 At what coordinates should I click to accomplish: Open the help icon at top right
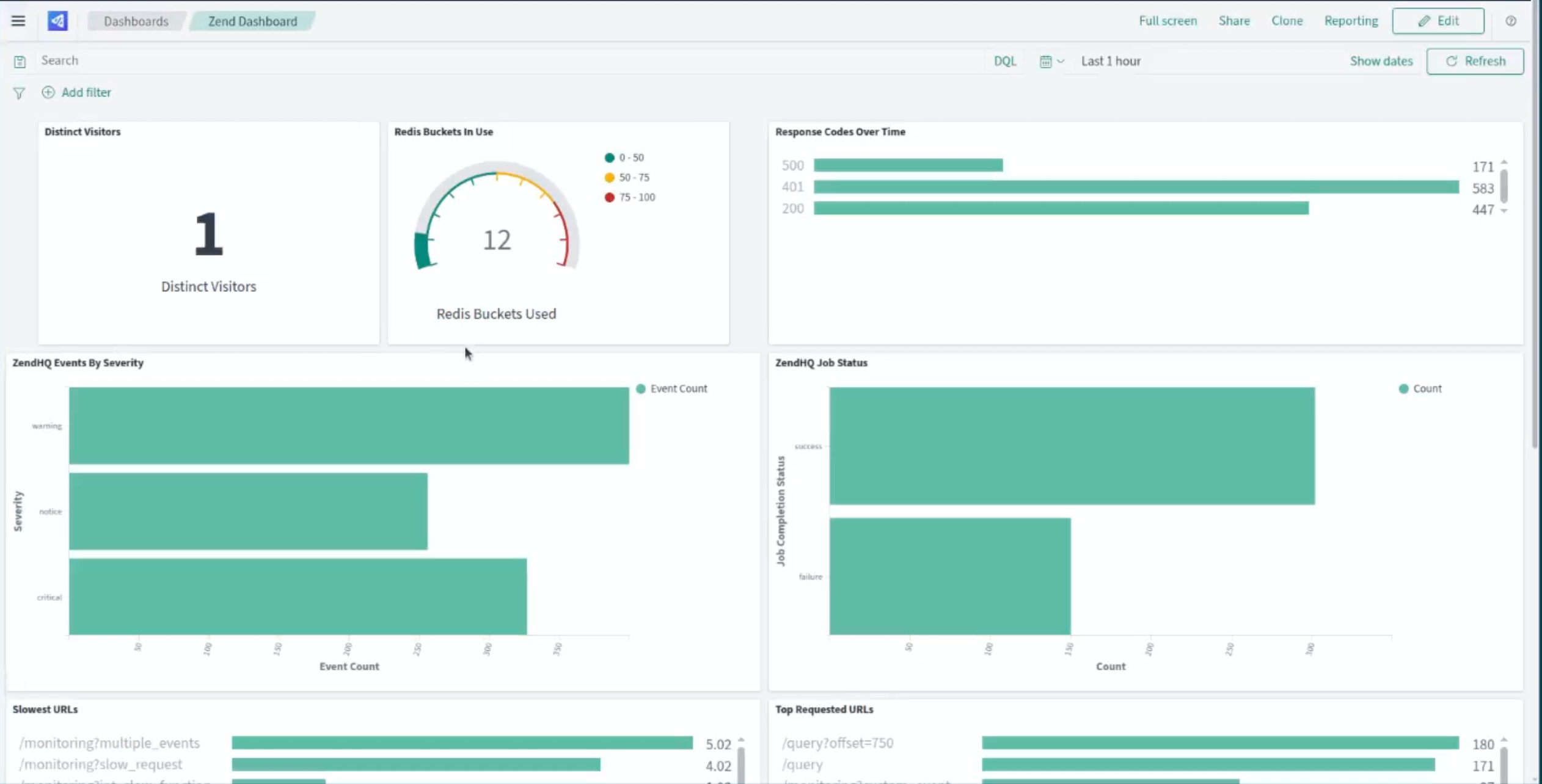1510,21
